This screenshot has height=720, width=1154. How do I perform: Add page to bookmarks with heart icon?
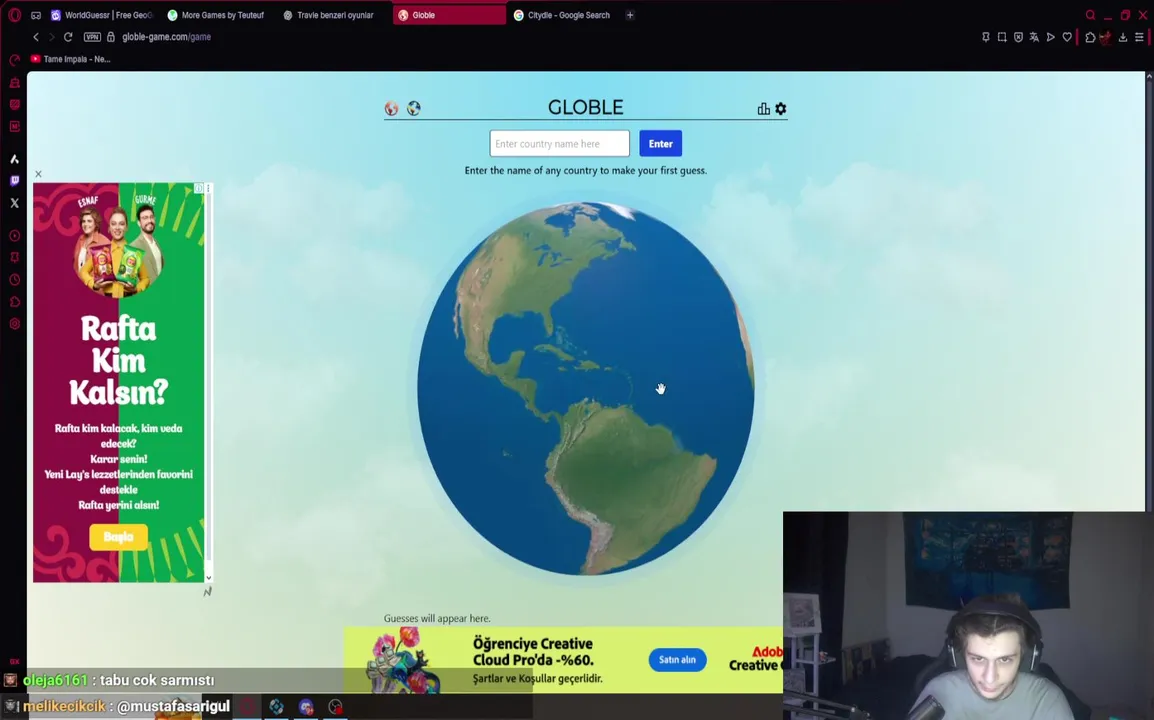[x=1067, y=37]
